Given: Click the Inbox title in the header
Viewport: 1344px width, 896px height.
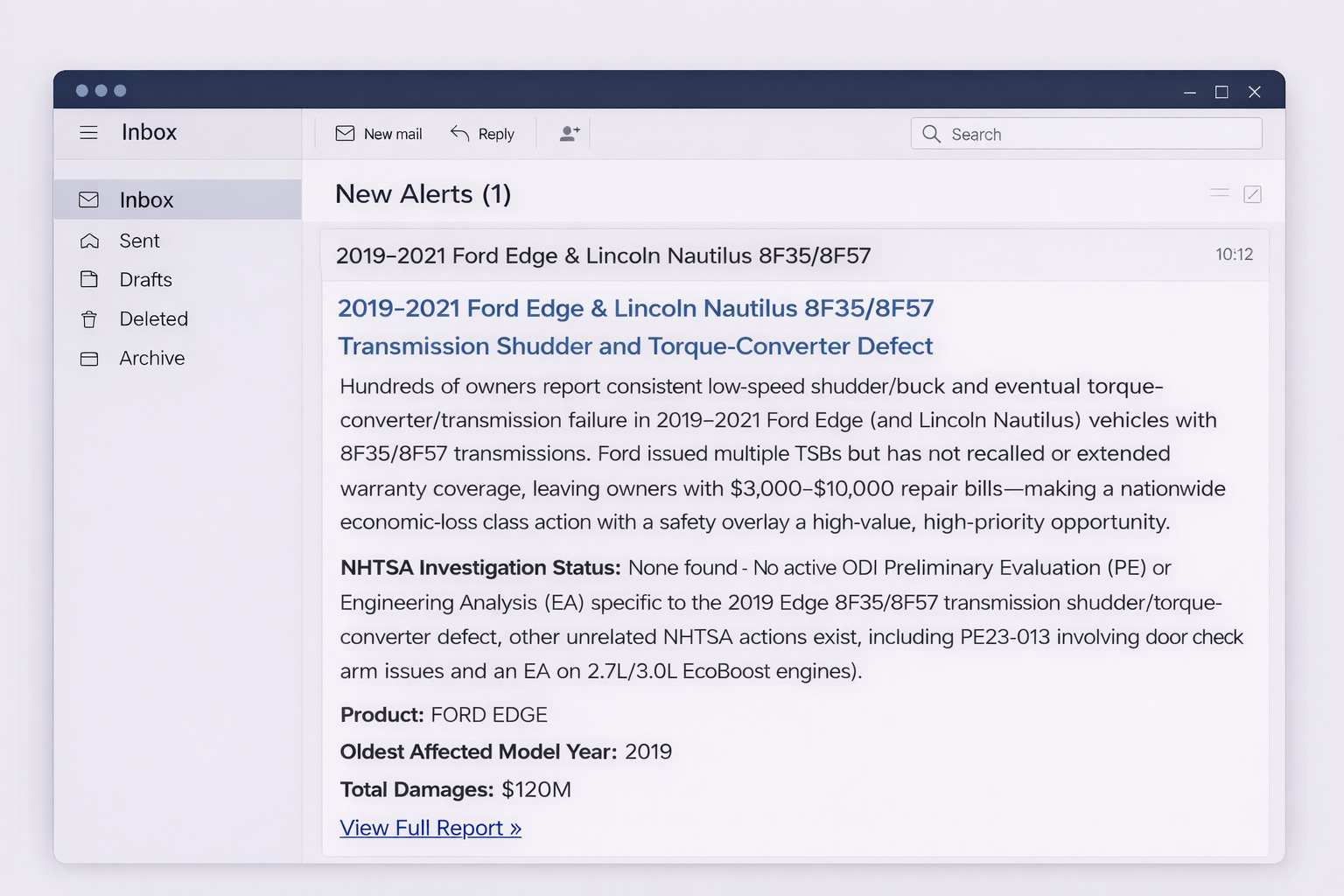Looking at the screenshot, I should point(149,132).
